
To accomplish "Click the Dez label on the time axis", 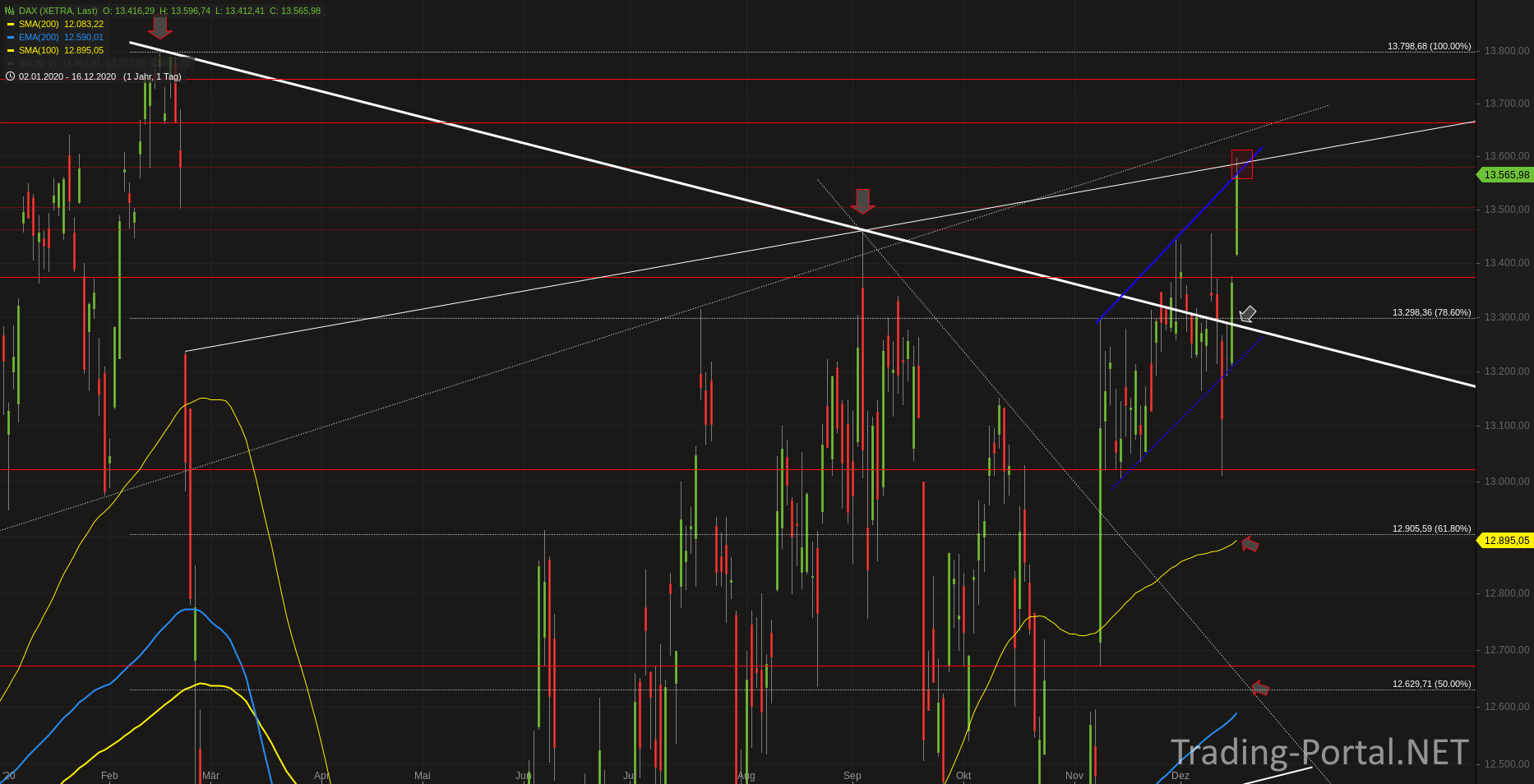I will tap(1181, 776).
